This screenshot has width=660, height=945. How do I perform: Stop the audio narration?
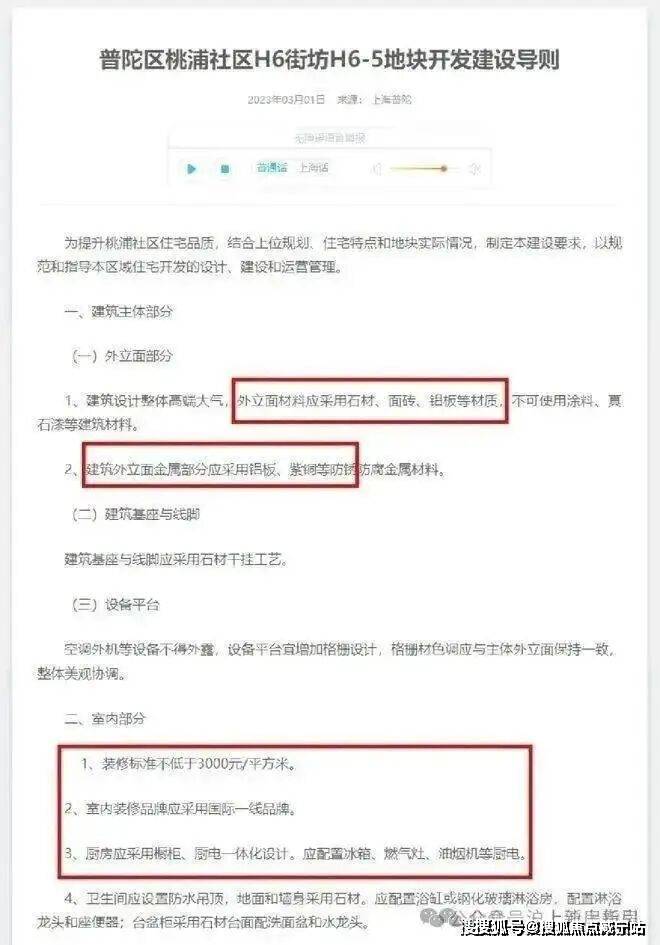(x=225, y=169)
